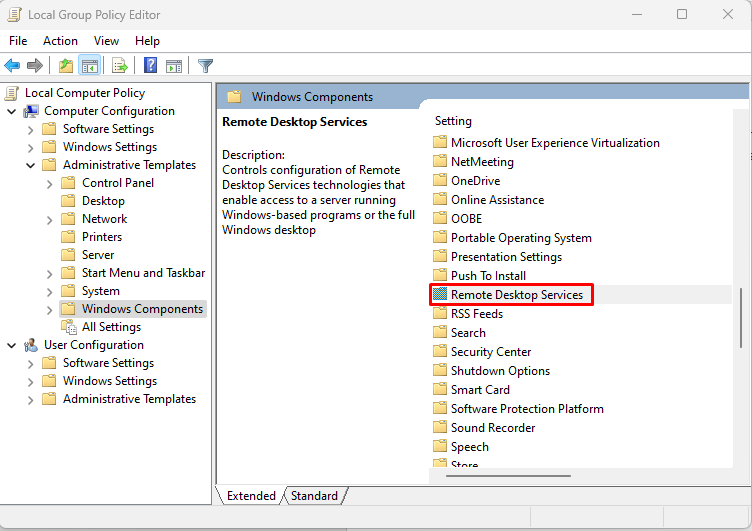Viewport: 752px width, 531px height.
Task: Select Online Assistance in settings list
Action: click(497, 200)
